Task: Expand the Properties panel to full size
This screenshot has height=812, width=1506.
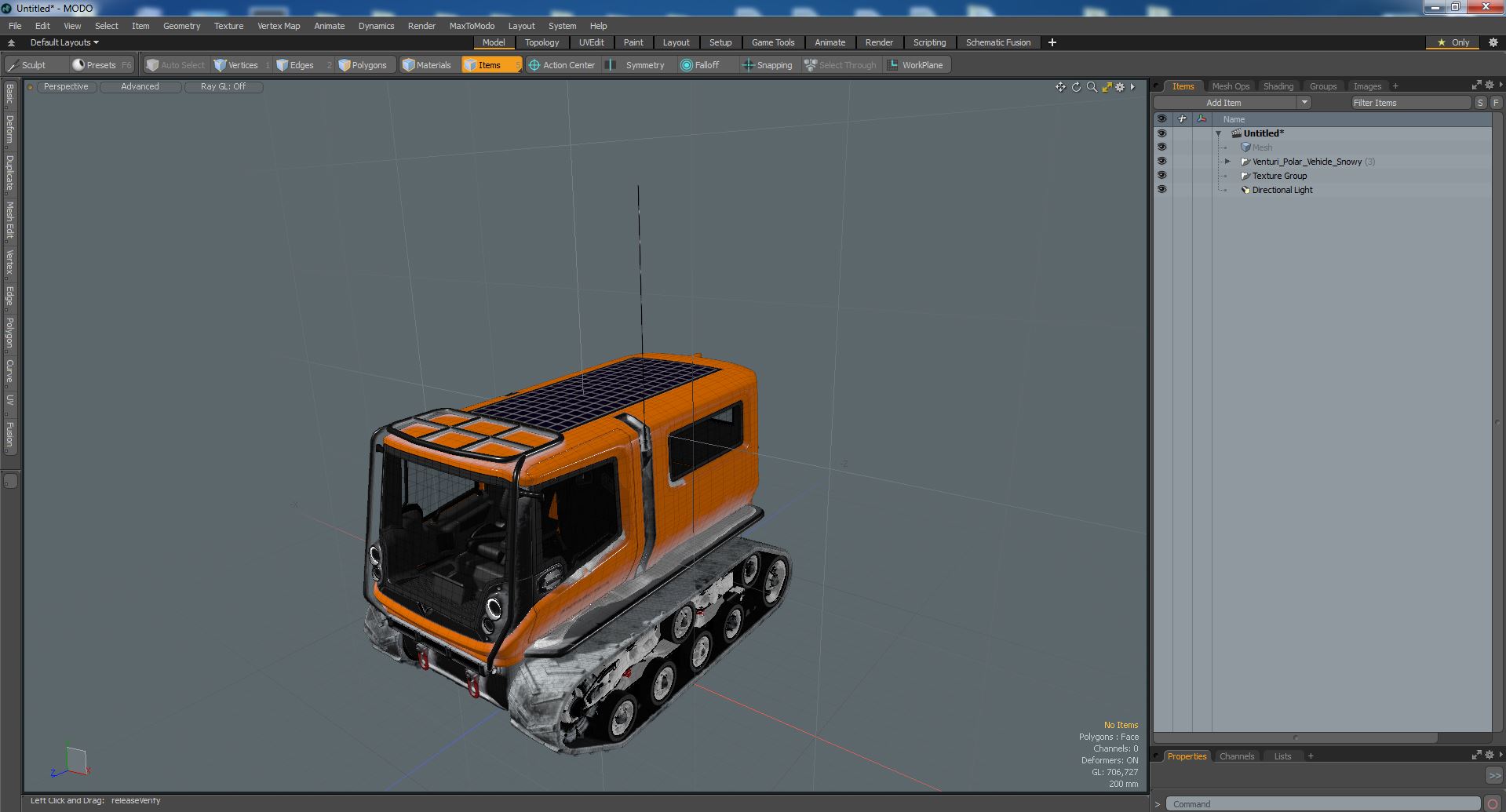Action: tap(1476, 756)
